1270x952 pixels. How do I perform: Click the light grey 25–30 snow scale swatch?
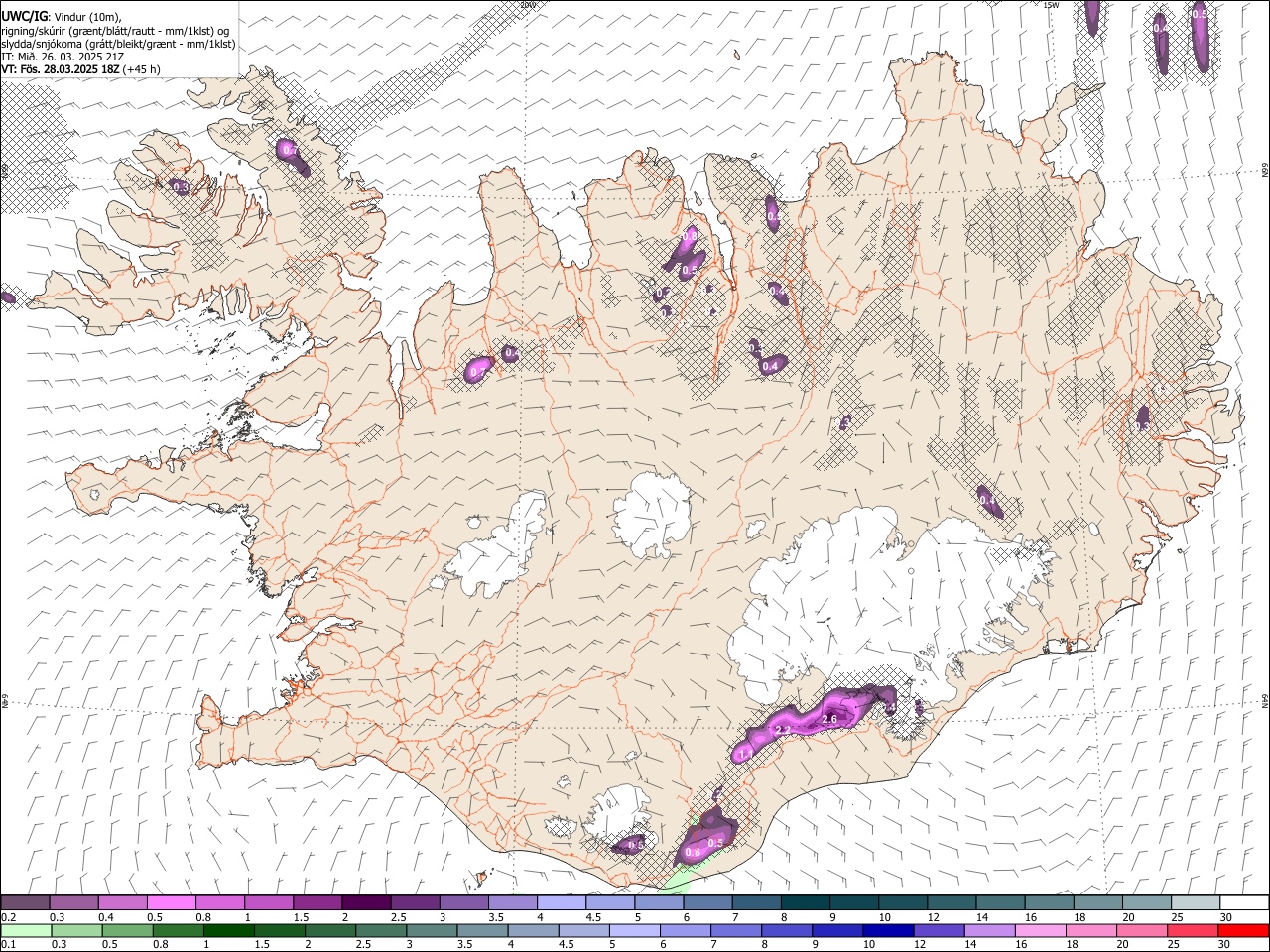tap(1197, 903)
